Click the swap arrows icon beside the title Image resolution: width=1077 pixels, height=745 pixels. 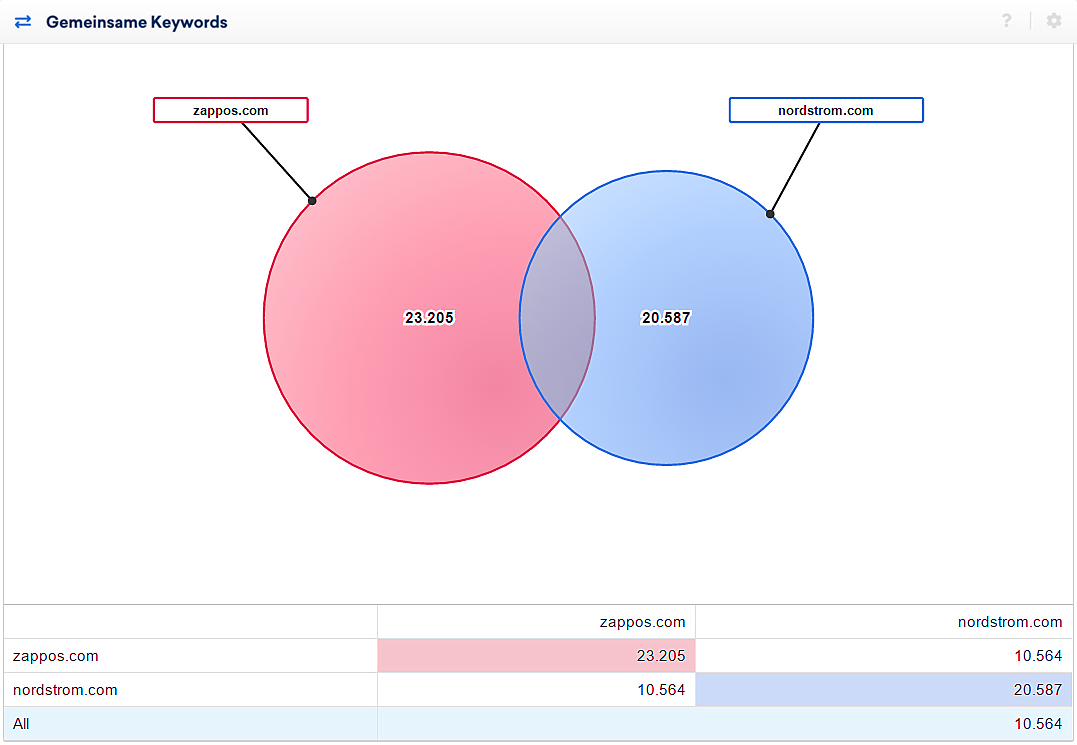tap(23, 21)
